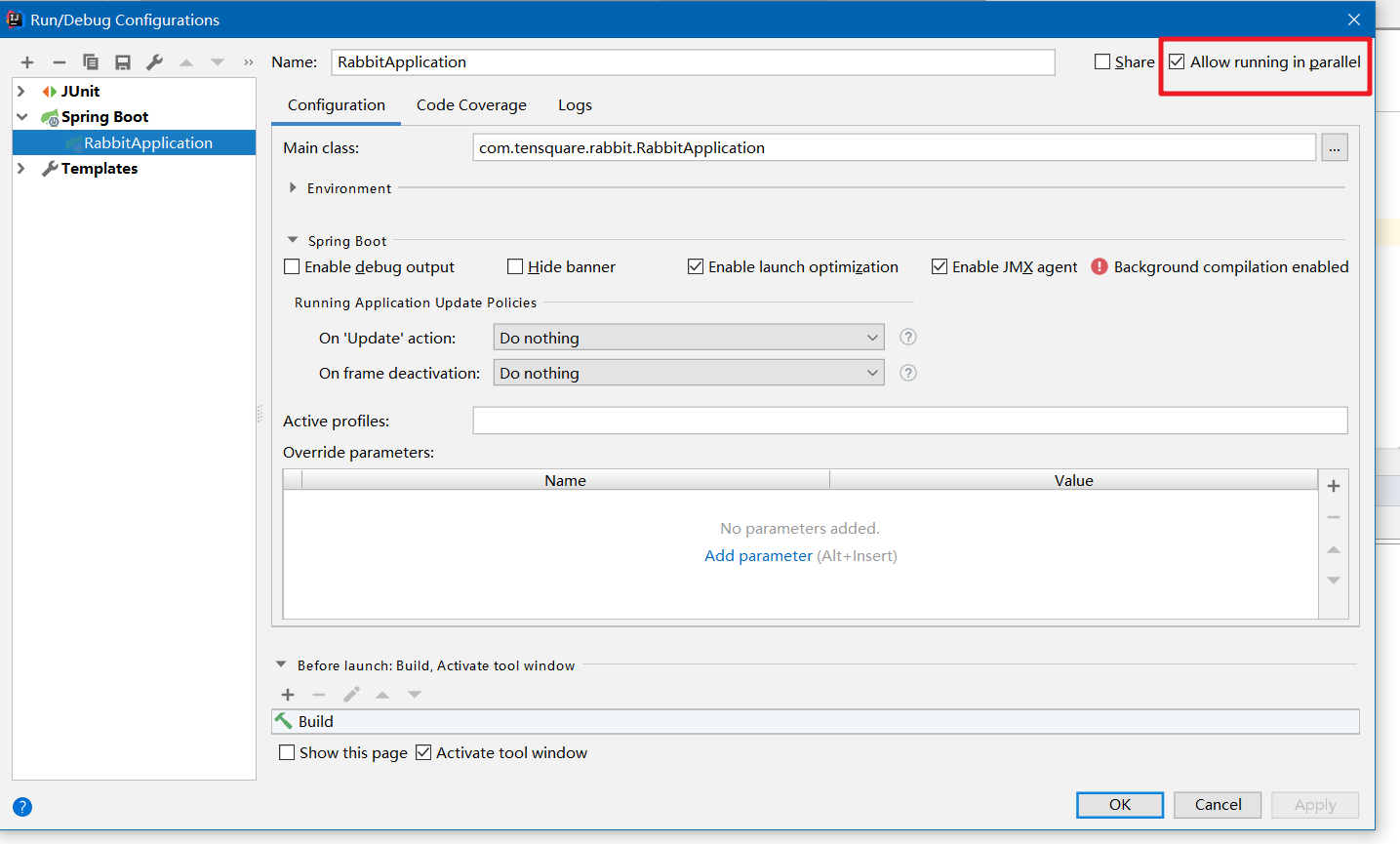
Task: Edit the before-launch task with pencil icon
Action: coord(351,695)
